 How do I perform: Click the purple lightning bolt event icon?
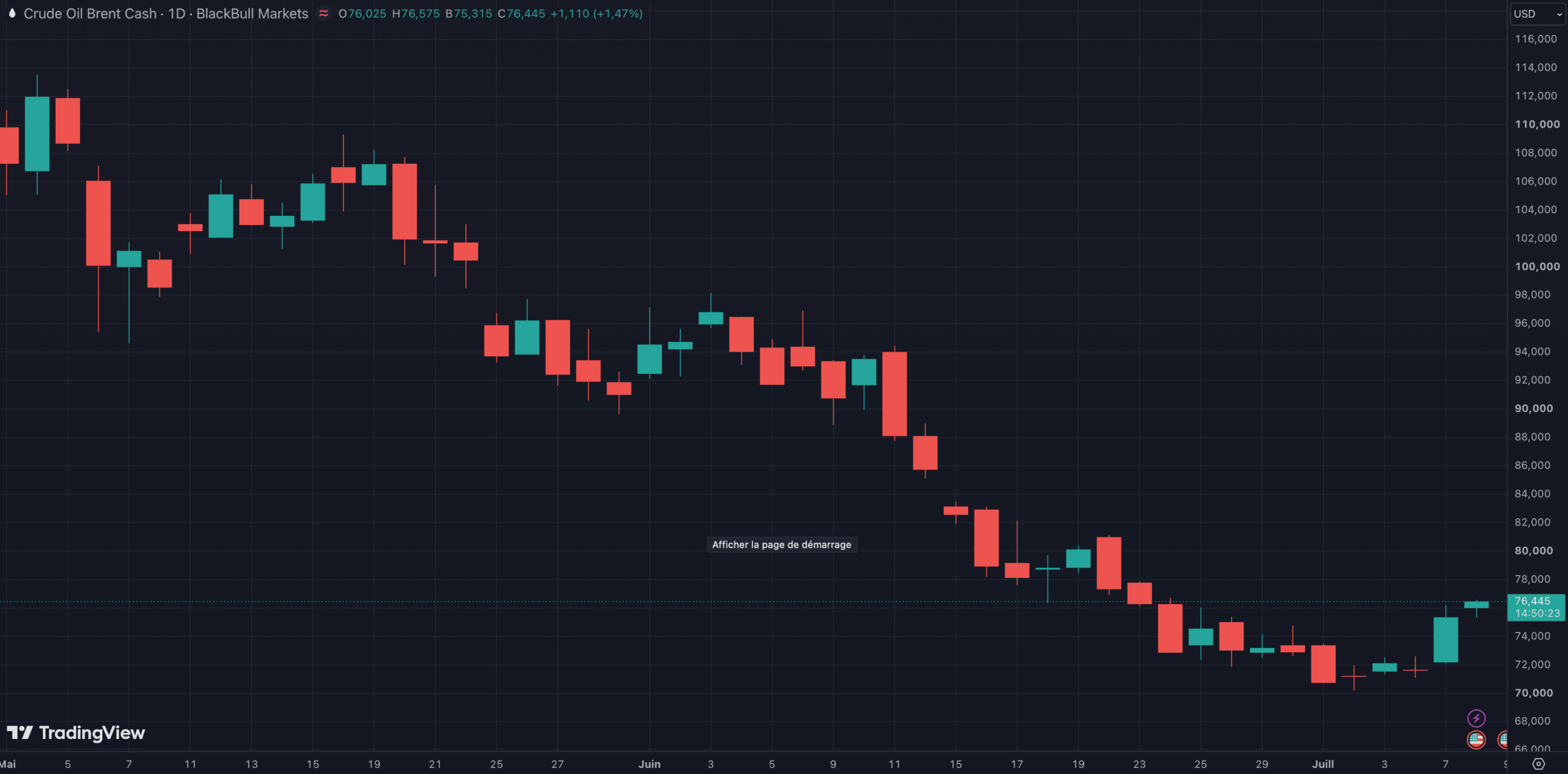1476,718
